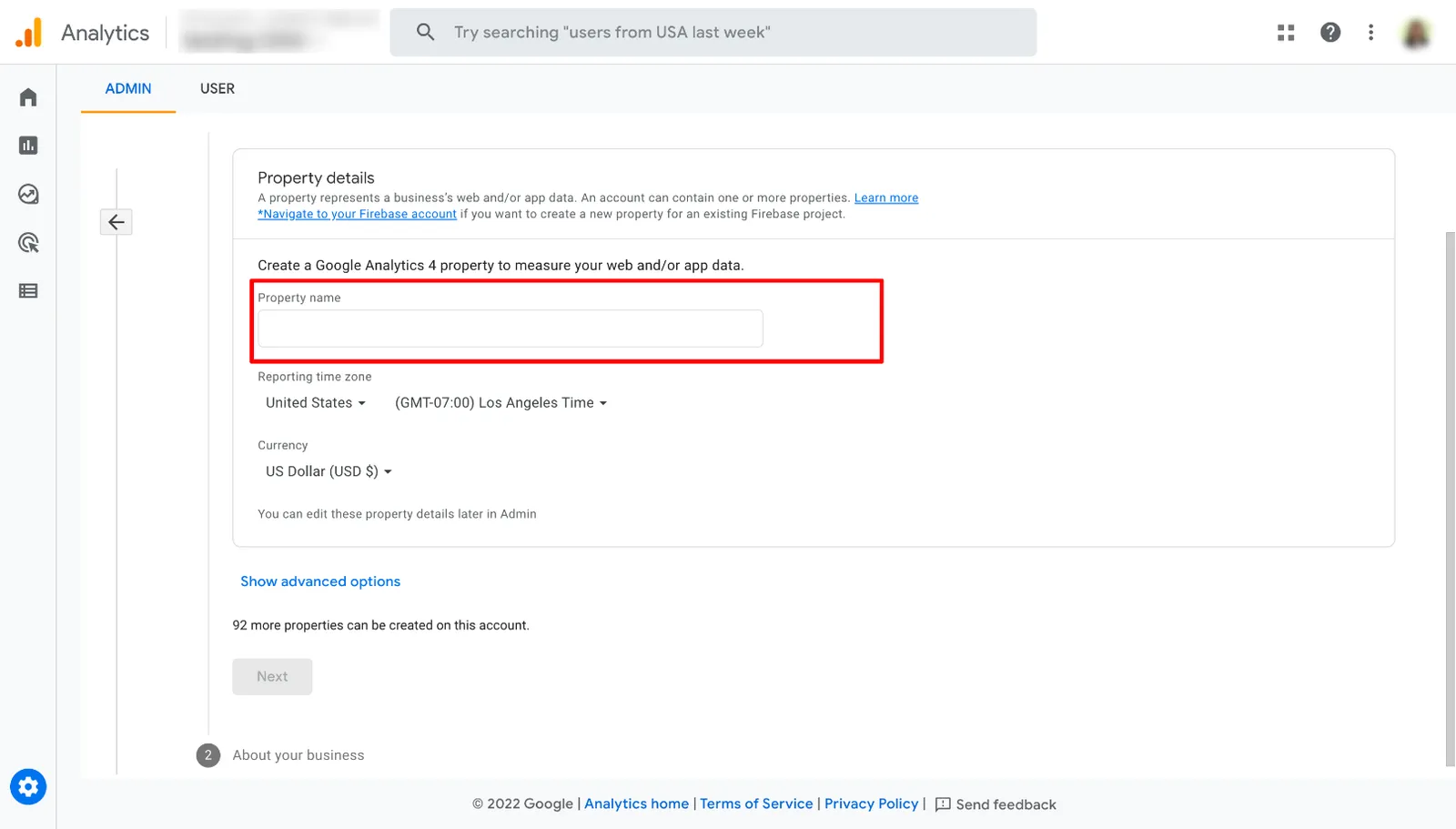Open the Help question mark icon
Image resolution: width=1456 pixels, height=829 pixels.
(x=1330, y=33)
